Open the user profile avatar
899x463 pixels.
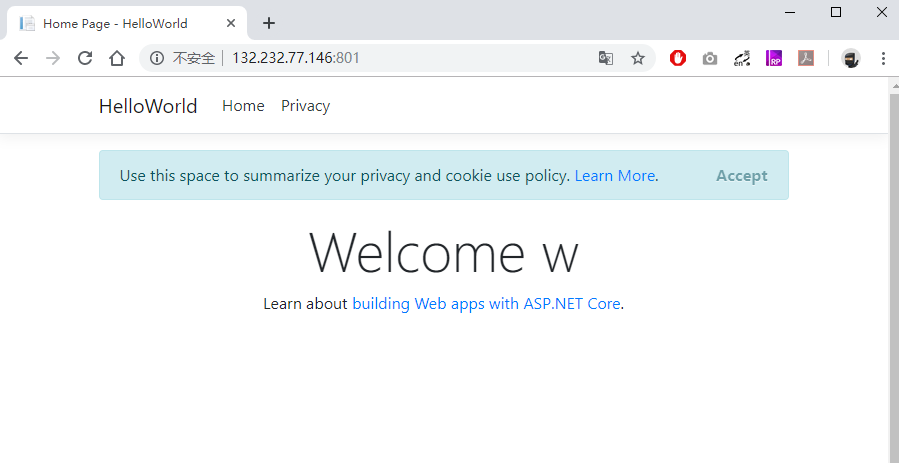851,58
